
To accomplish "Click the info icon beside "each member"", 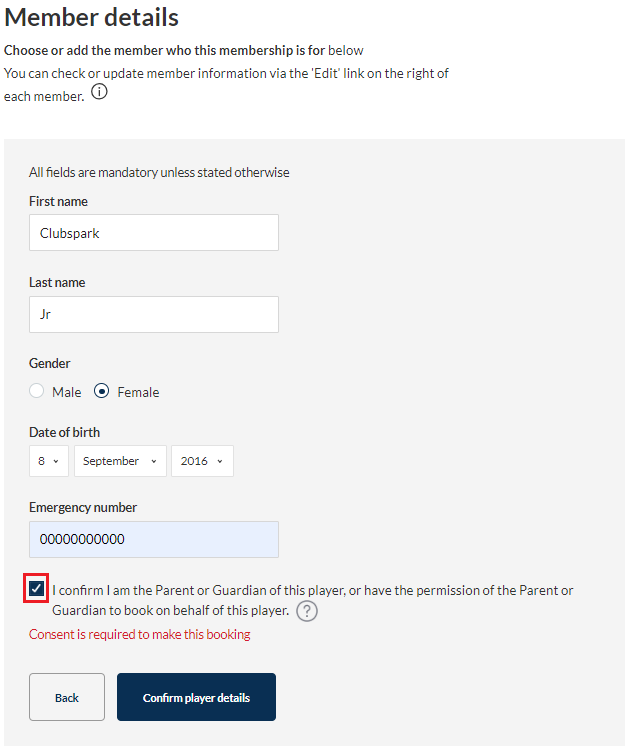I will pyautogui.click(x=99, y=93).
